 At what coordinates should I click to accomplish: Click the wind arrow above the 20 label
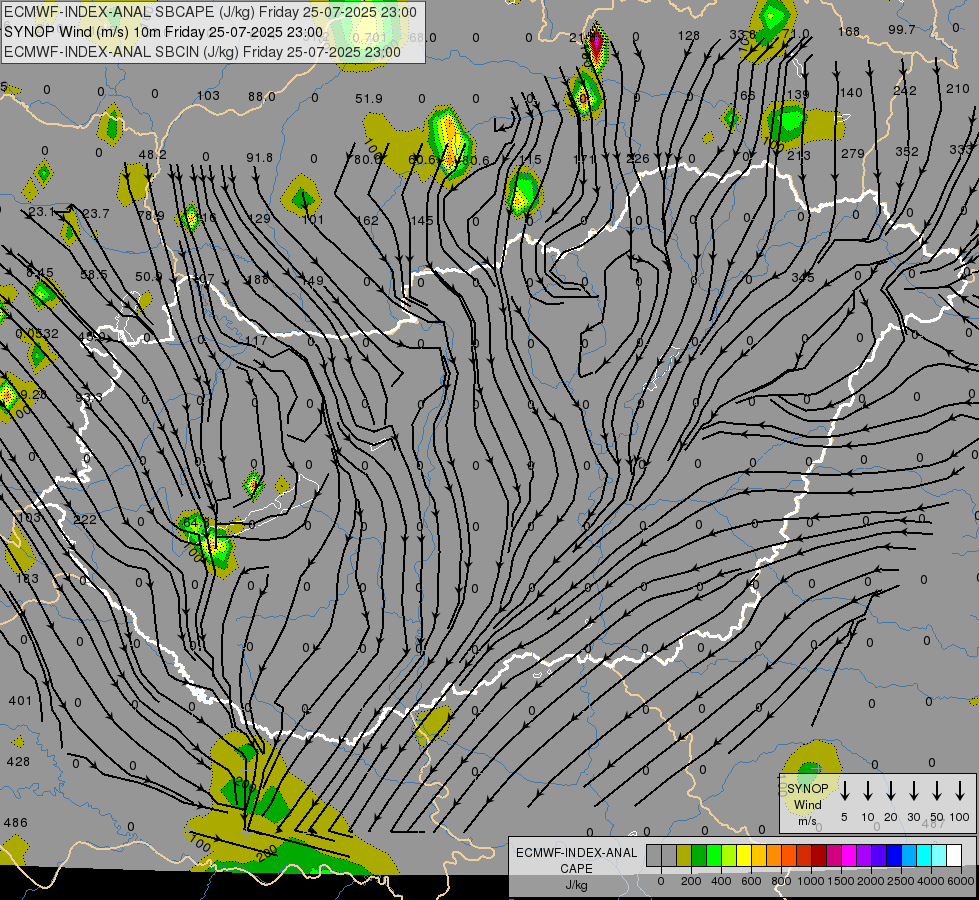(891, 790)
